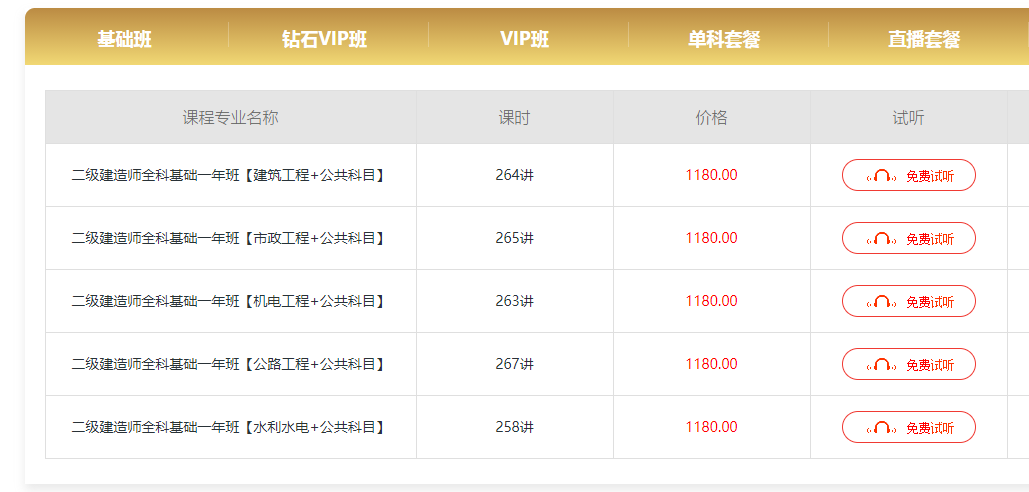Open course 二级建造师全科基础一年班【建筑工程+公共科目】
Screen dimensions: 1029x492
click(228, 175)
